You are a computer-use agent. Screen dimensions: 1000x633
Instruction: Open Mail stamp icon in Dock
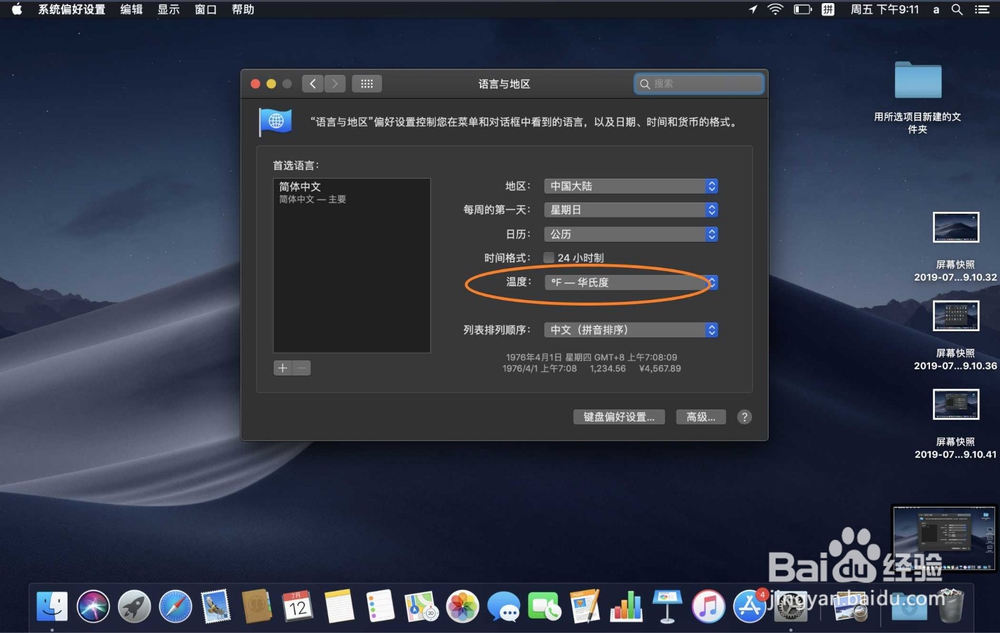(x=216, y=606)
